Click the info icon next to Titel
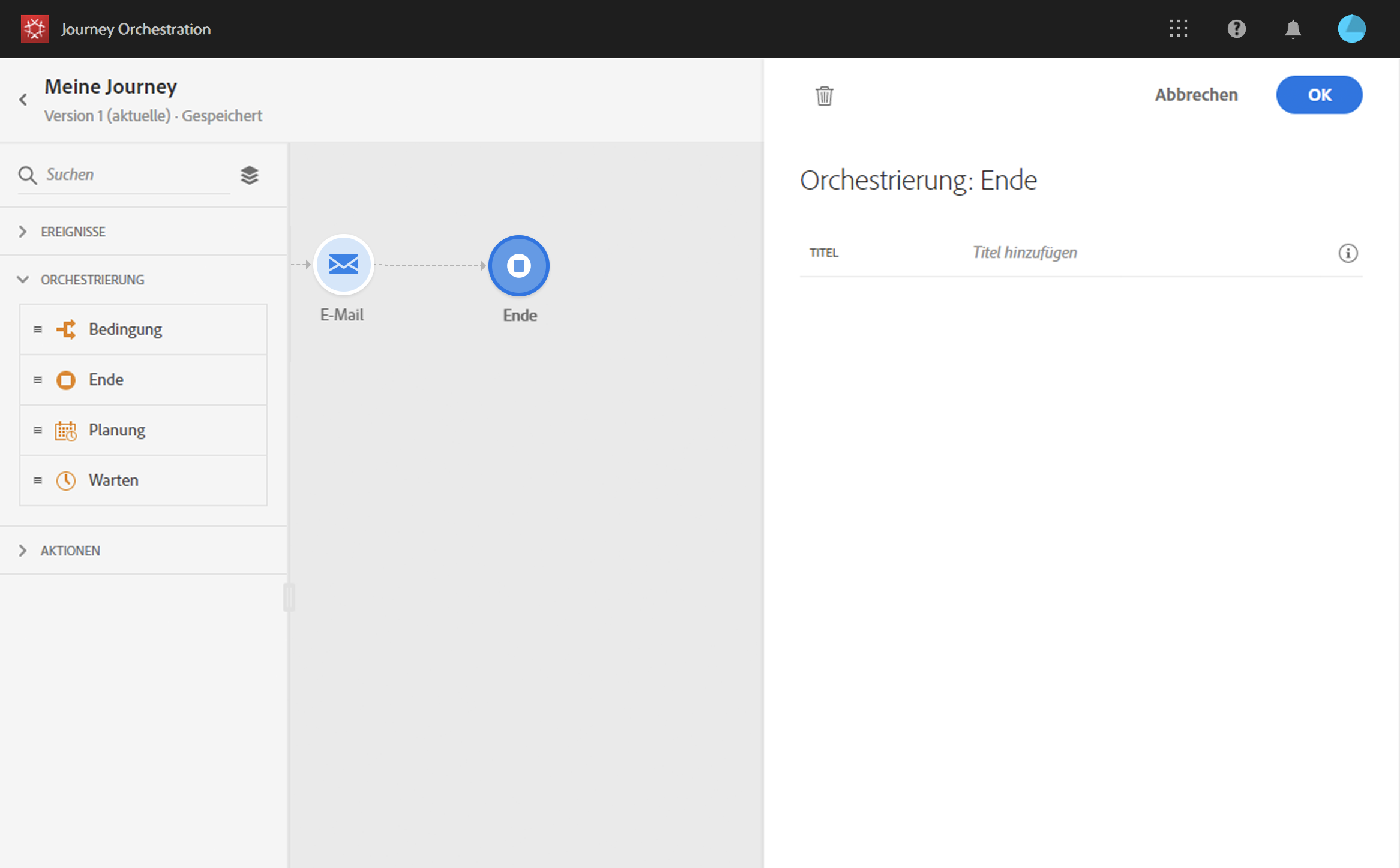Viewport: 1400px width, 868px height. tap(1348, 253)
